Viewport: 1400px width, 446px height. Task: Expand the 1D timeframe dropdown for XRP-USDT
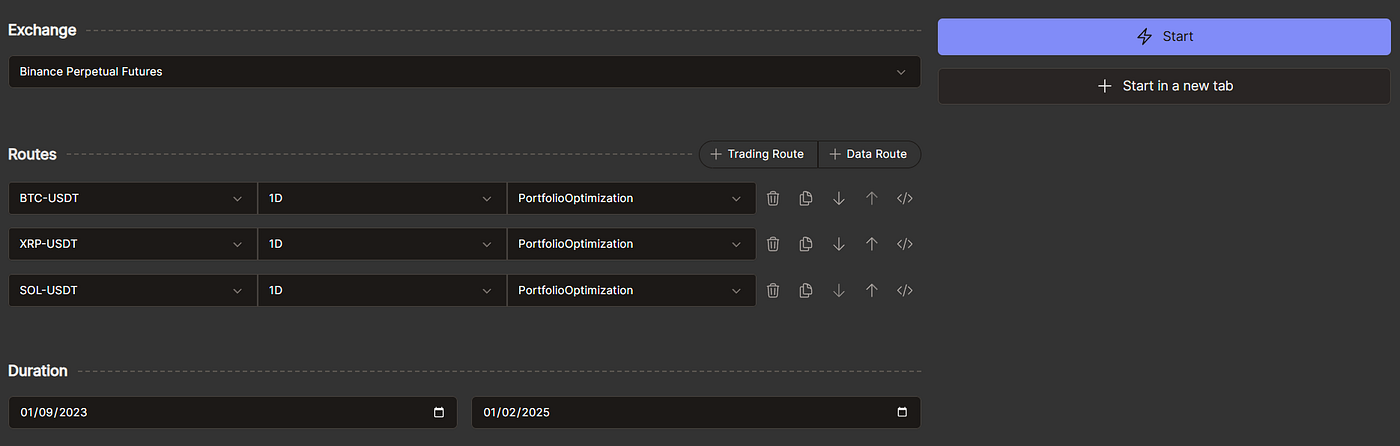click(x=382, y=244)
